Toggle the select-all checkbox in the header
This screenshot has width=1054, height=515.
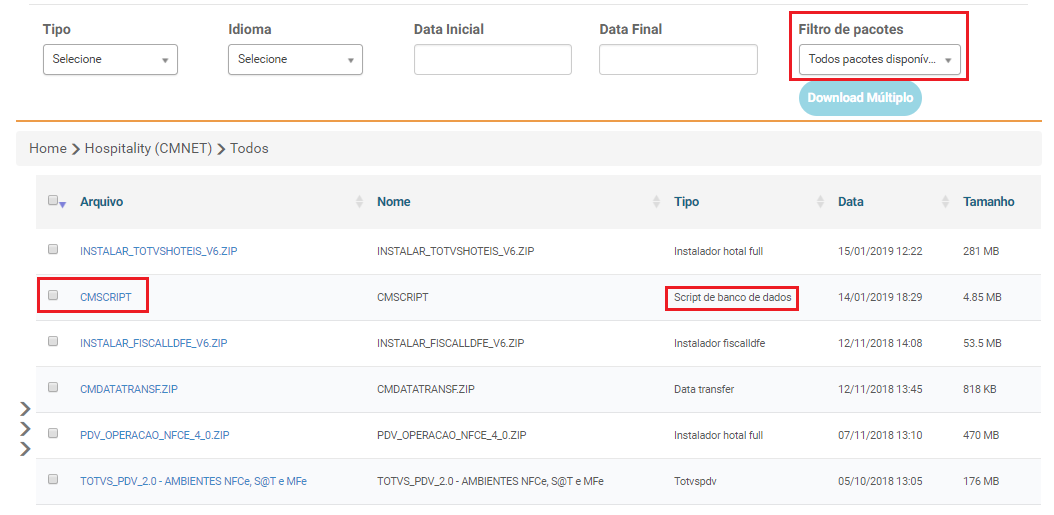click(53, 200)
